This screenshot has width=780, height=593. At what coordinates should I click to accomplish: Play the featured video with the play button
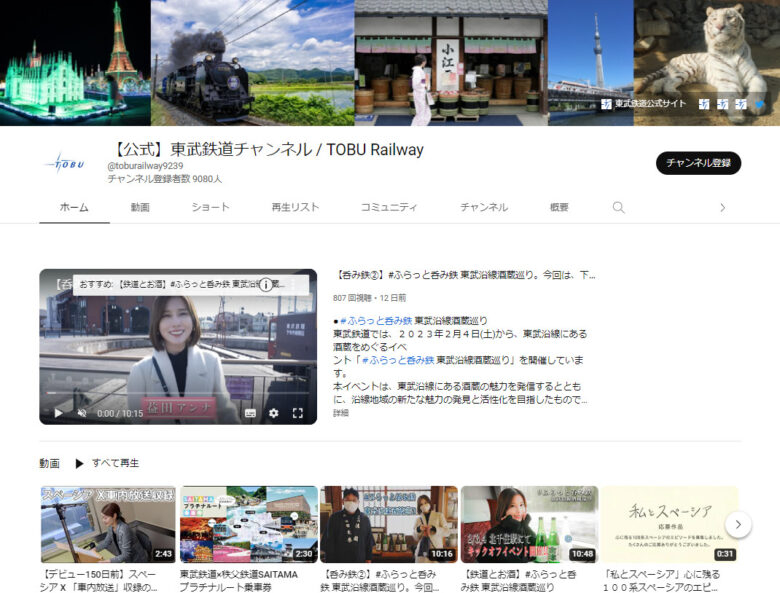58,413
